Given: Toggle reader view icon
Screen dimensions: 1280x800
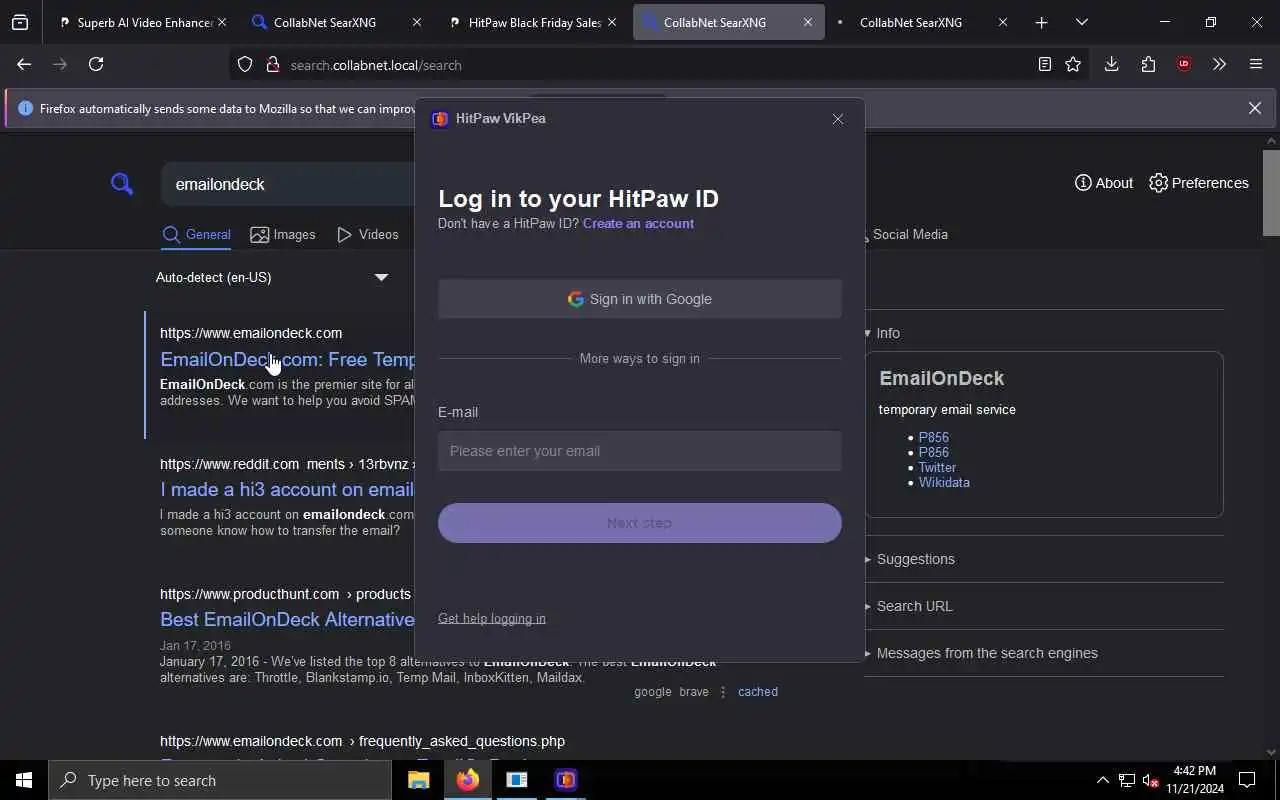Looking at the screenshot, I should (x=1044, y=64).
